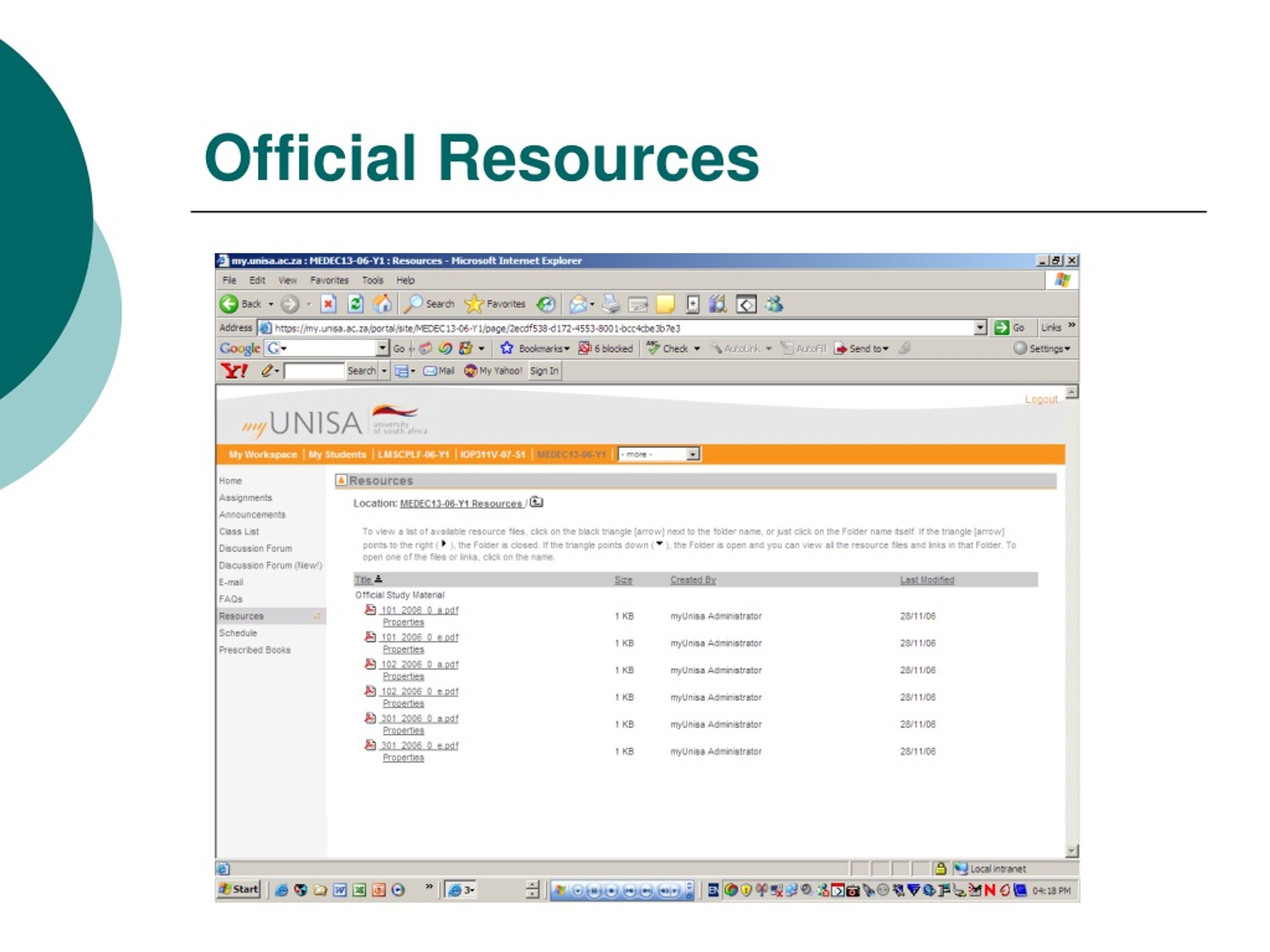This screenshot has width=1270, height=952.
Task: Open the Favorites star toolbar button
Action: pyautogui.click(x=494, y=304)
